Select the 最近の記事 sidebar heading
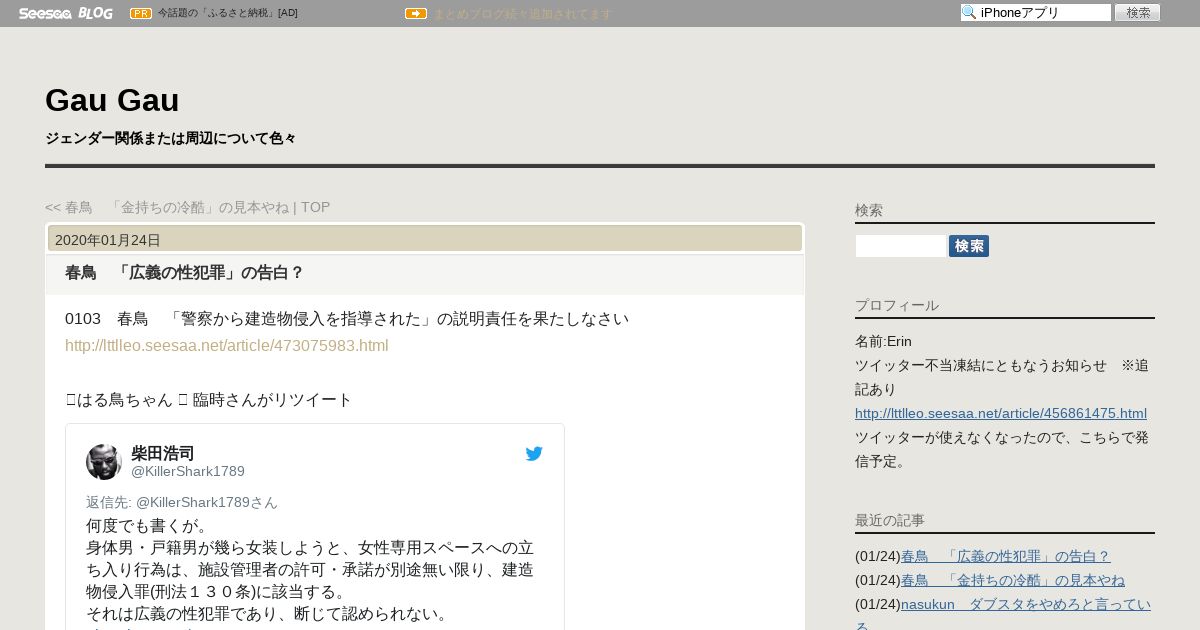The width and height of the screenshot is (1200, 630). pyautogui.click(x=890, y=520)
